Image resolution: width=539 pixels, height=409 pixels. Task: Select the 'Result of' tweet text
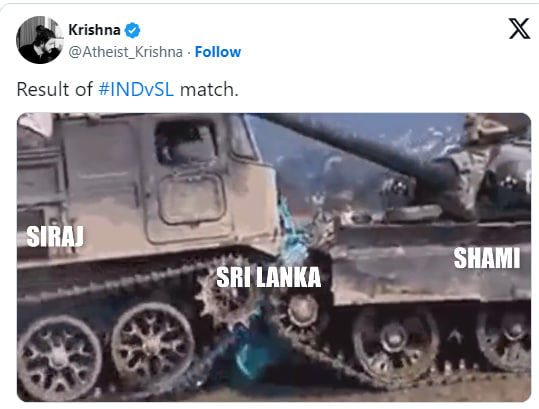point(55,89)
